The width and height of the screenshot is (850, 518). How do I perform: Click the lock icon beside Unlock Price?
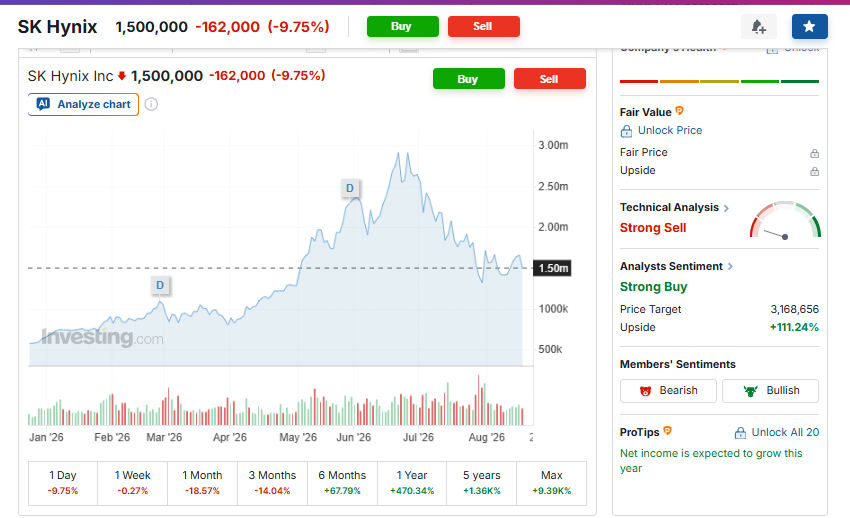pyautogui.click(x=626, y=131)
